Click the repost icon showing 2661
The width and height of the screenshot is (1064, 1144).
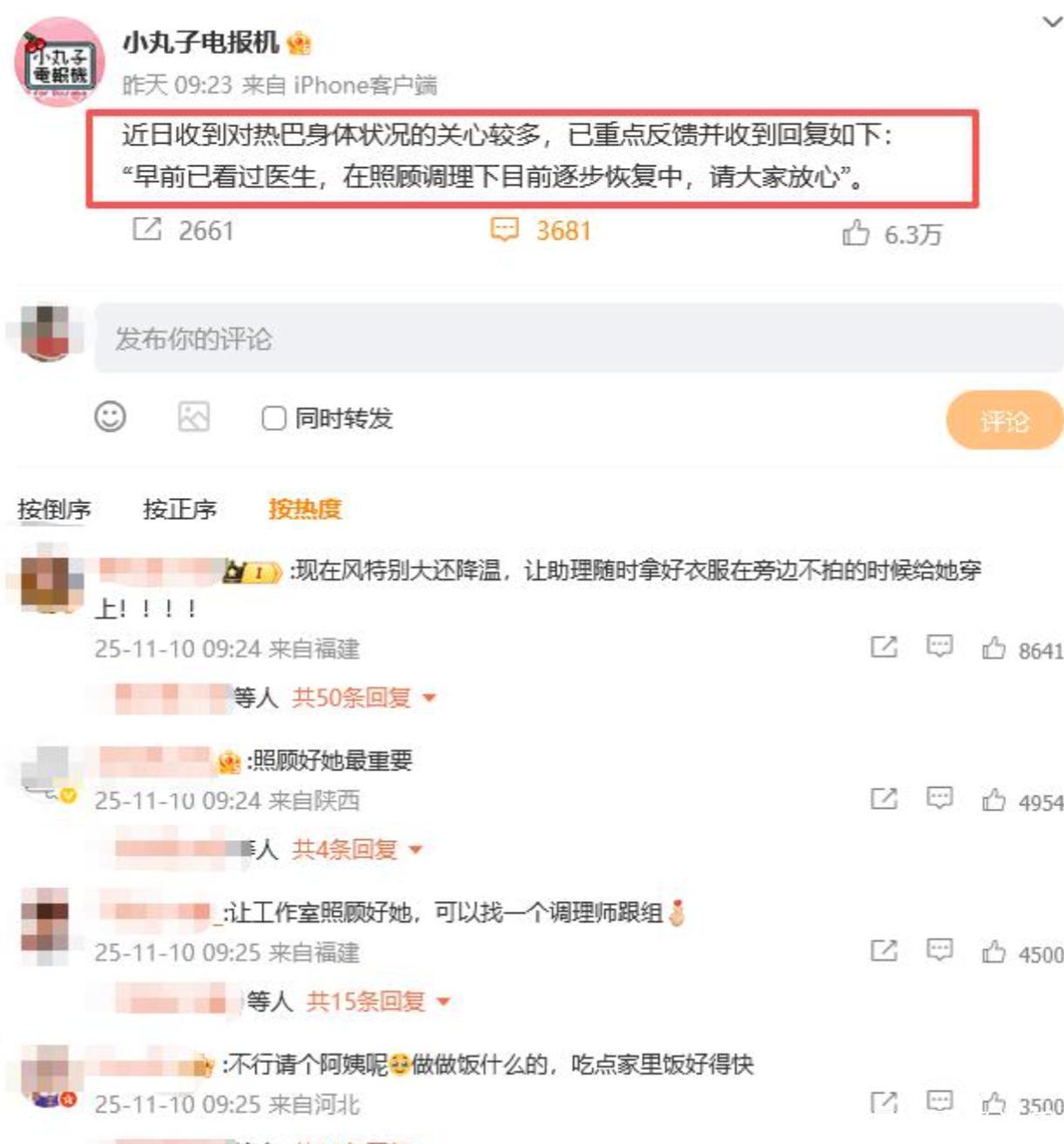point(147,230)
